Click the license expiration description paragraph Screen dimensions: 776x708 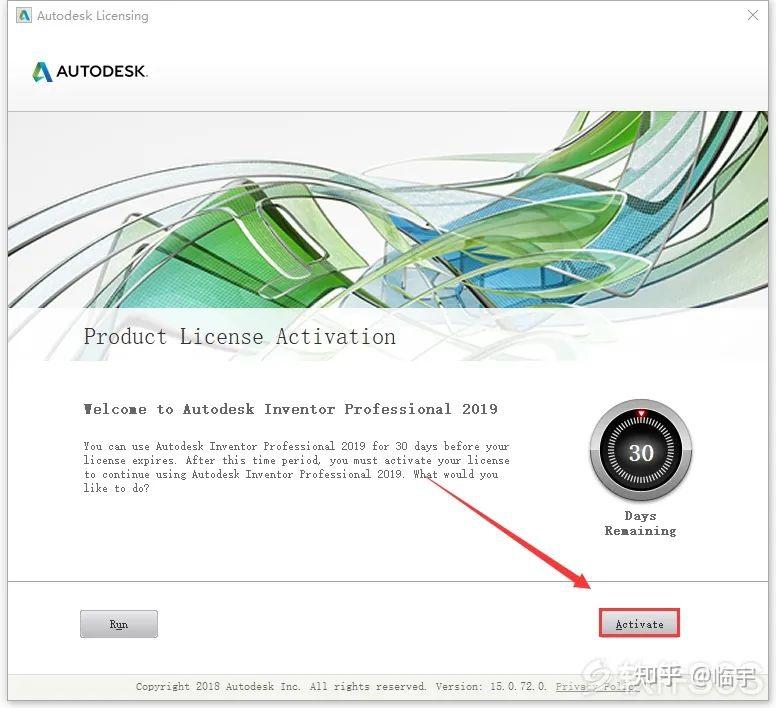coord(296,467)
